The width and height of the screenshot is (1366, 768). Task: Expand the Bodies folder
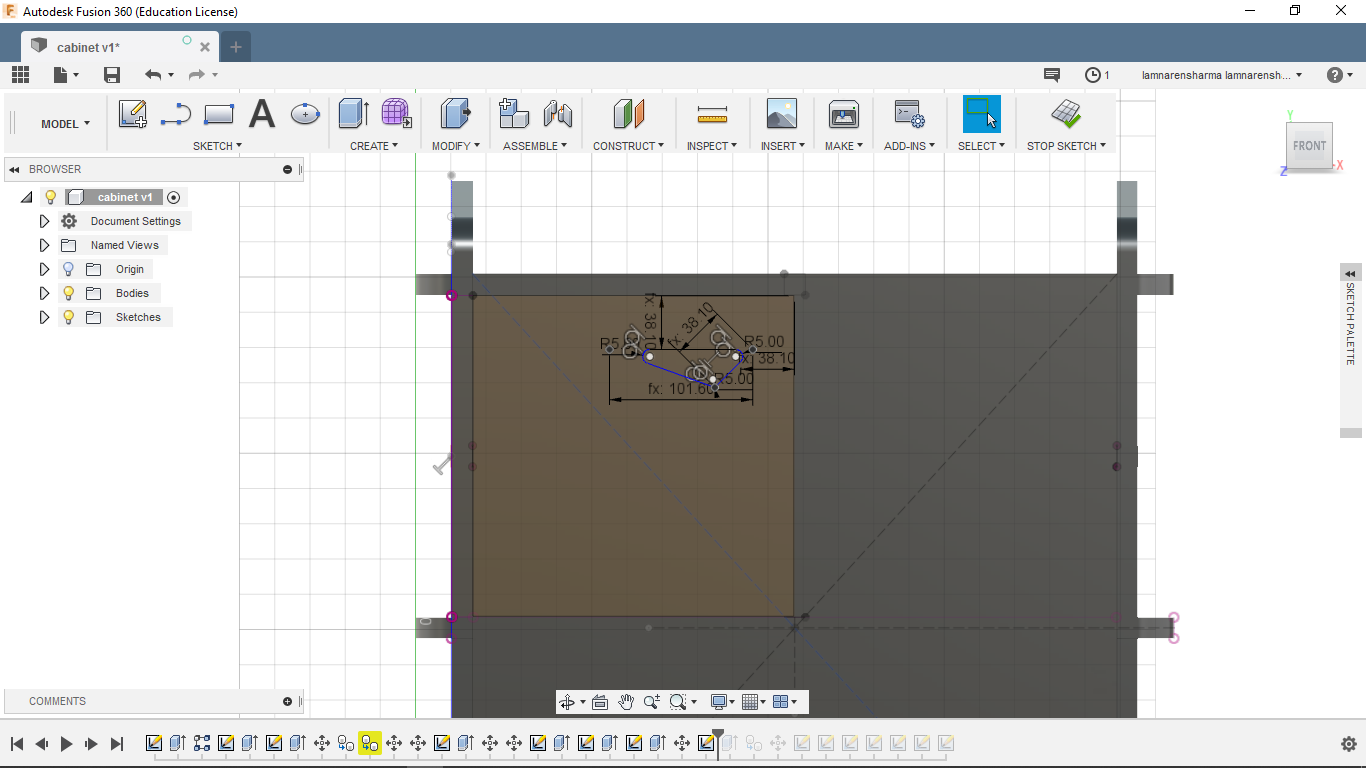(44, 293)
